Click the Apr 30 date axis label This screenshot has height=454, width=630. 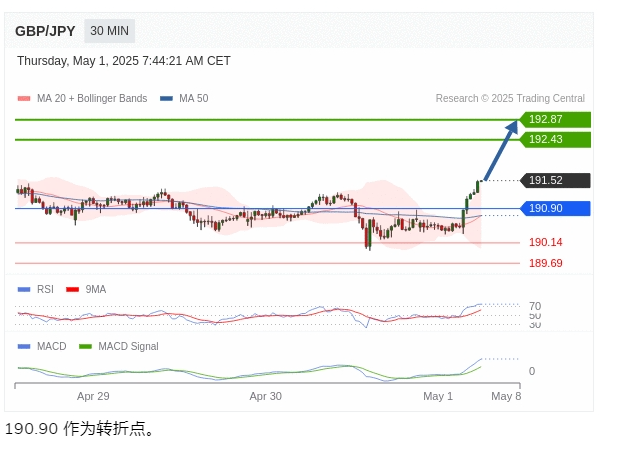point(266,396)
